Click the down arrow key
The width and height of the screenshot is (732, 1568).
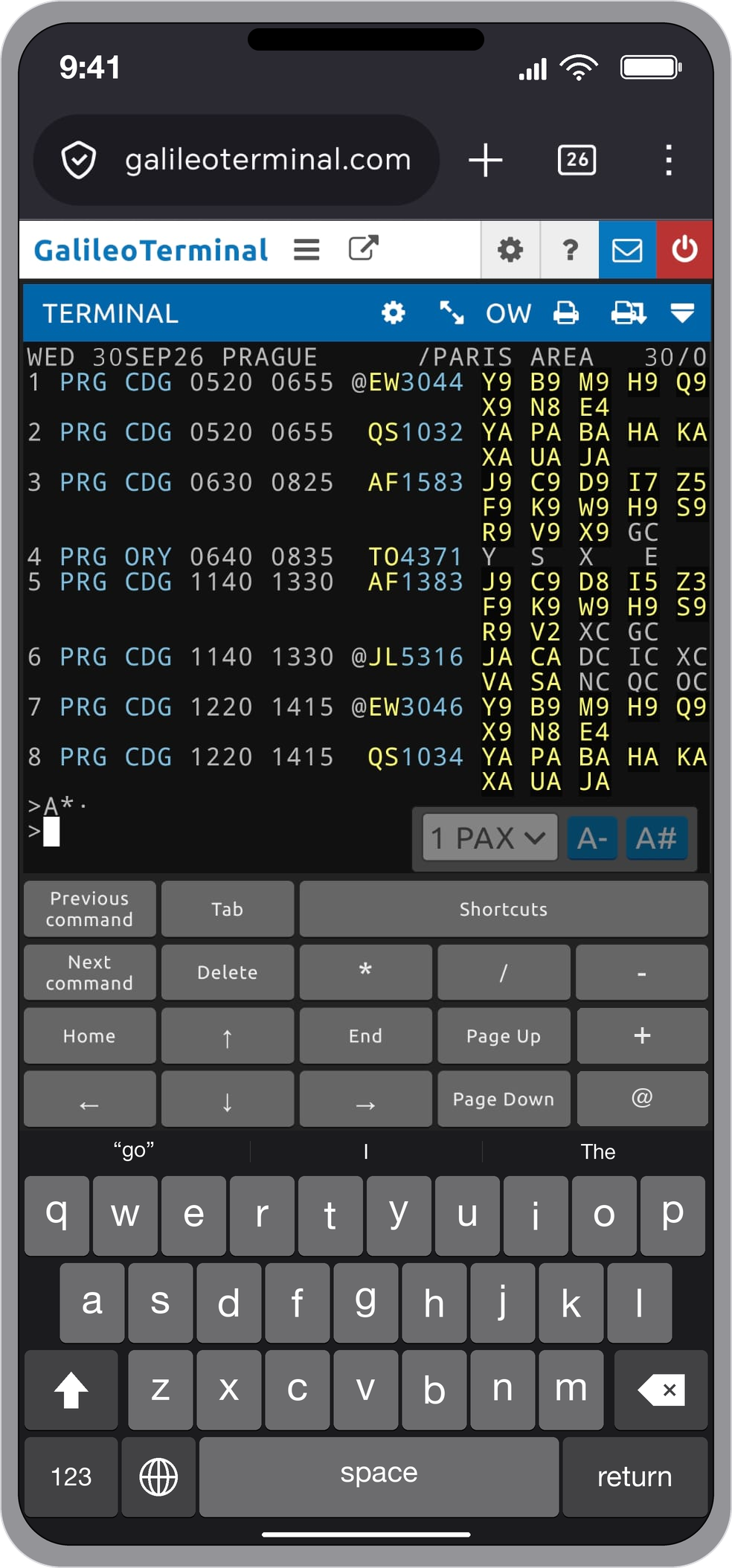[x=227, y=1099]
